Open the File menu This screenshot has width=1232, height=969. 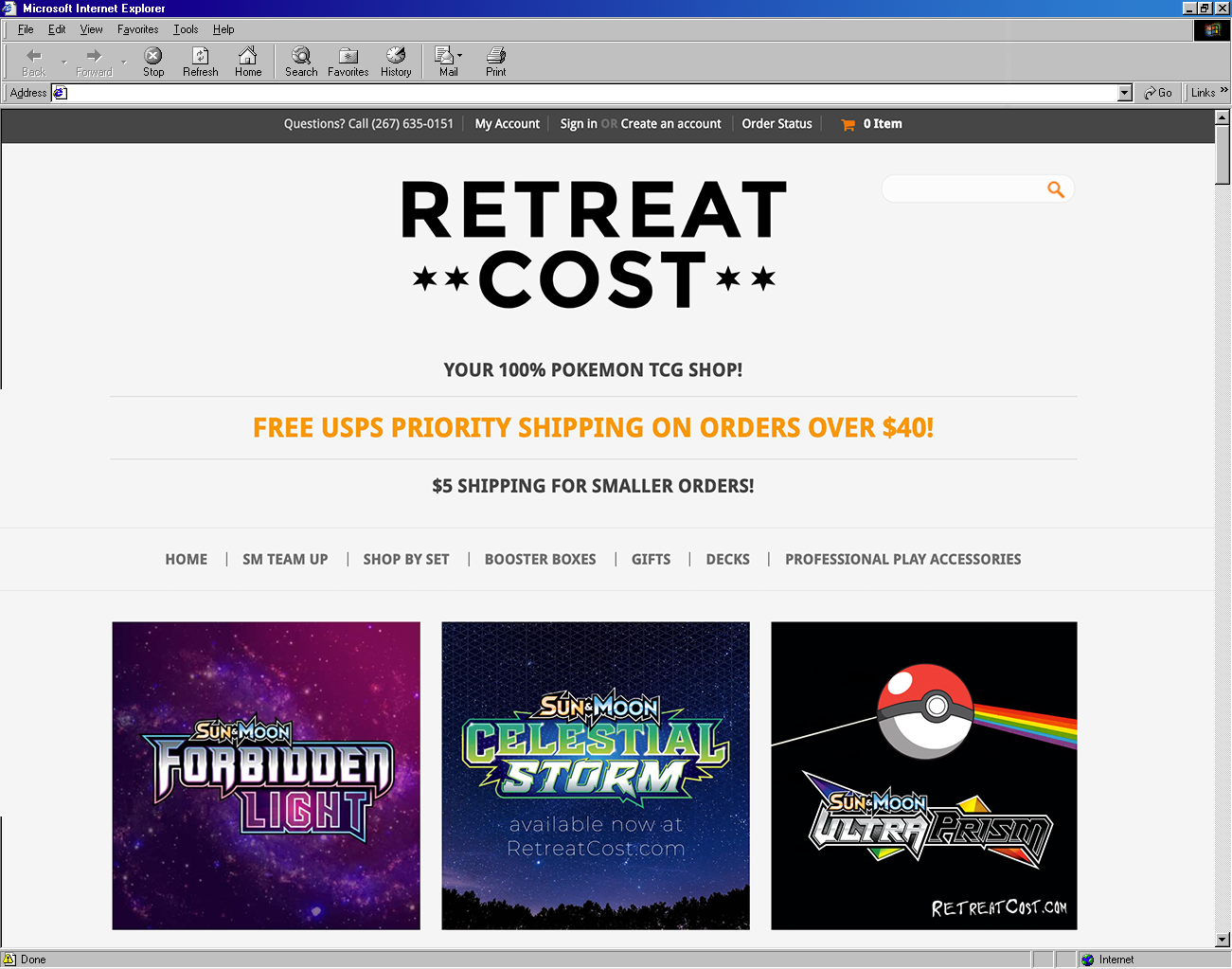(26, 29)
